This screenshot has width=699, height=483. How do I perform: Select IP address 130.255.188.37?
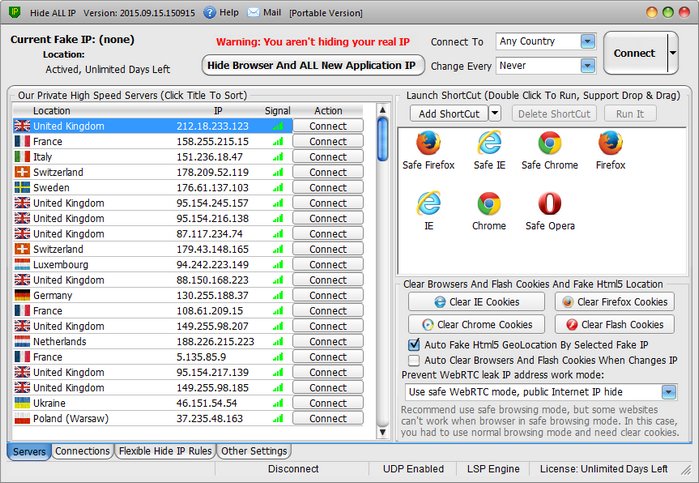click(212, 295)
